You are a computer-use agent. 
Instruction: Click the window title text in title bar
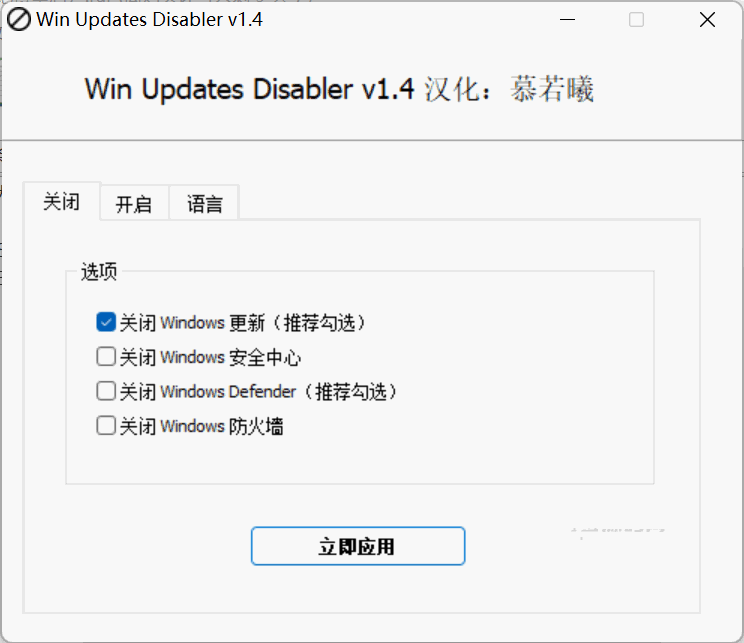coord(149,20)
